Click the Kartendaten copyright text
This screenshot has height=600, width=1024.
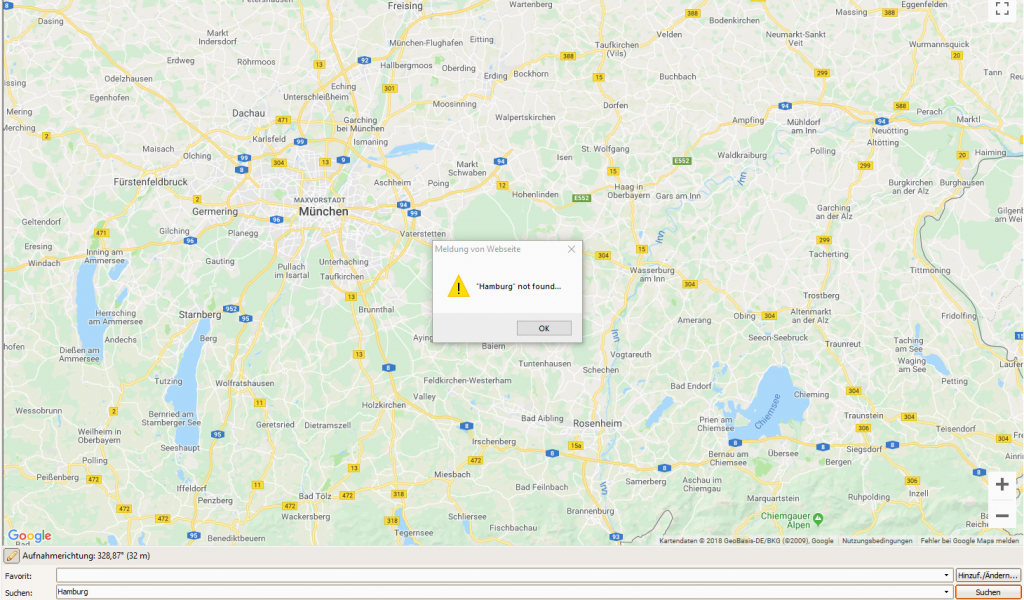coord(746,541)
